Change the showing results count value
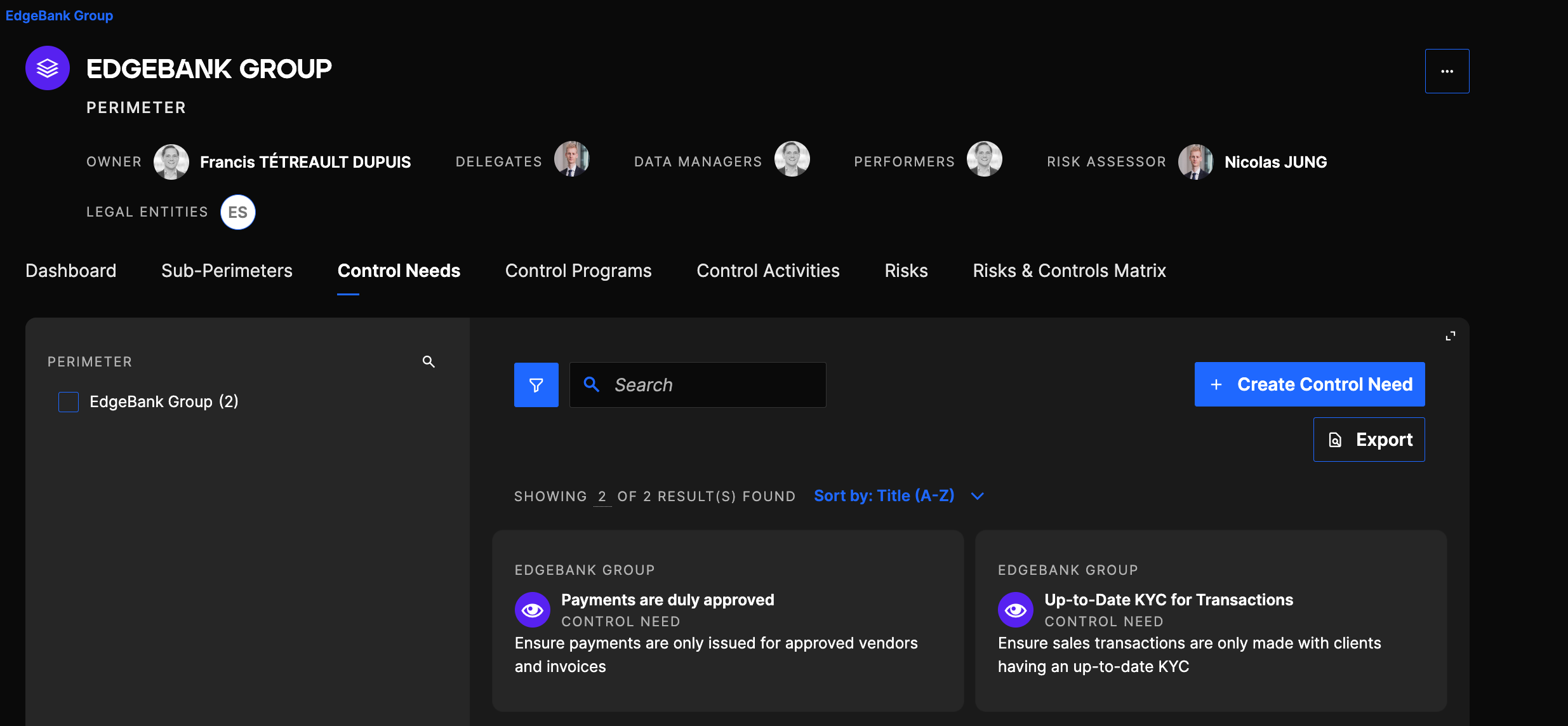Viewport: 1568px width, 726px height. point(602,496)
